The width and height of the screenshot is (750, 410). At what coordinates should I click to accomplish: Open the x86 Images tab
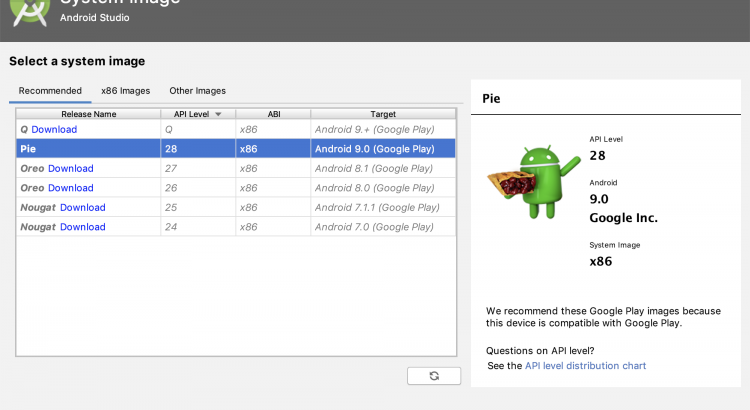[x=125, y=91]
